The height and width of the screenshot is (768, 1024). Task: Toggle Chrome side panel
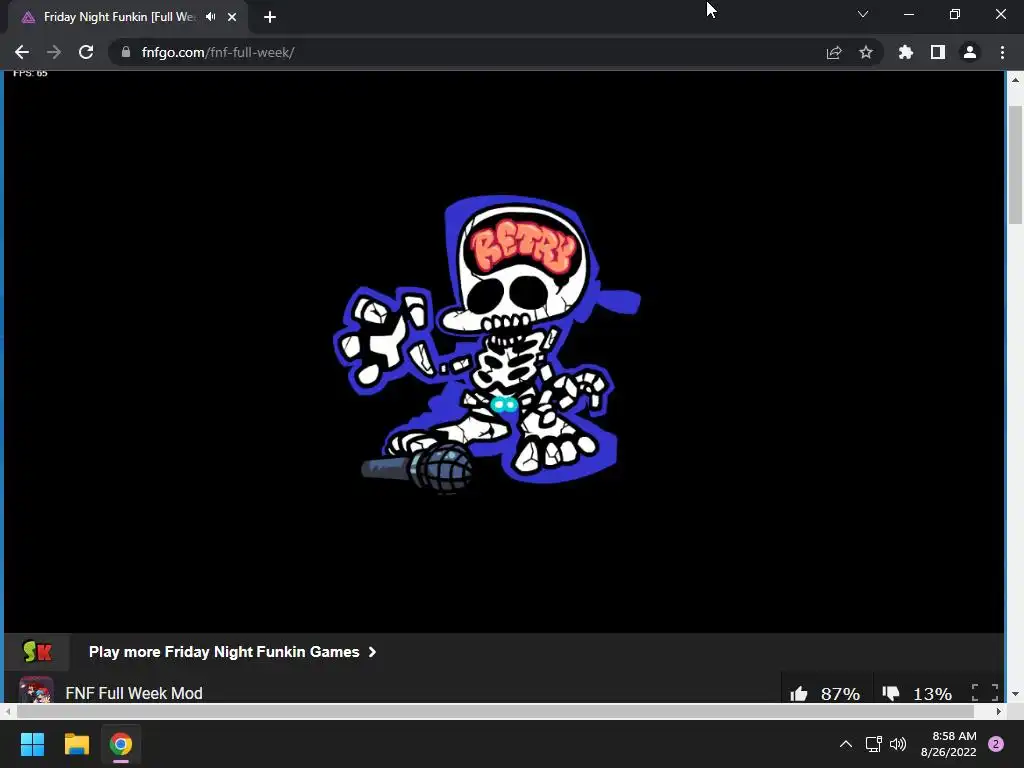938,52
